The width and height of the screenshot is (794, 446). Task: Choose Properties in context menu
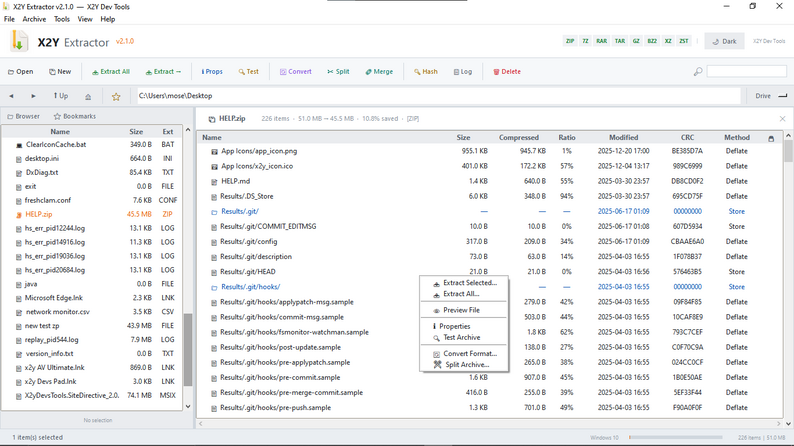pos(464,327)
